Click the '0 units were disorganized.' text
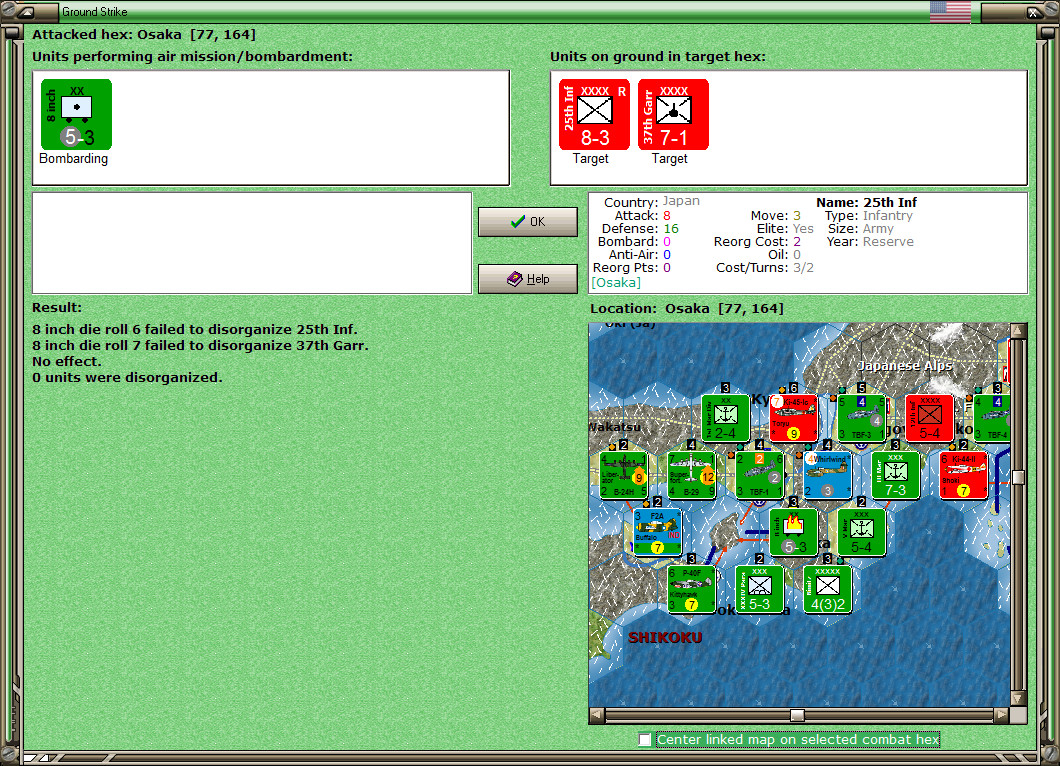The width and height of the screenshot is (1060, 766). [x=127, y=377]
